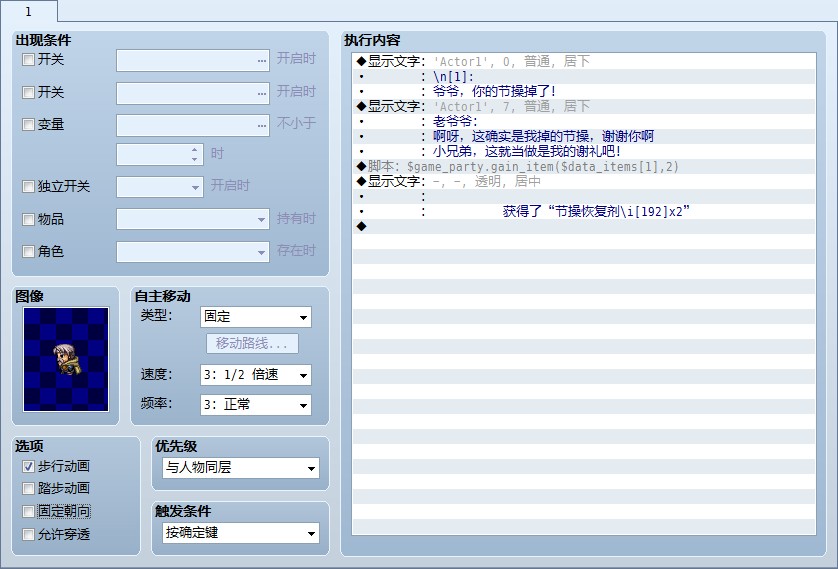This screenshot has height=569, width=838.
Task: Enable the 角色 condition checkbox
Action: pyautogui.click(x=28, y=251)
